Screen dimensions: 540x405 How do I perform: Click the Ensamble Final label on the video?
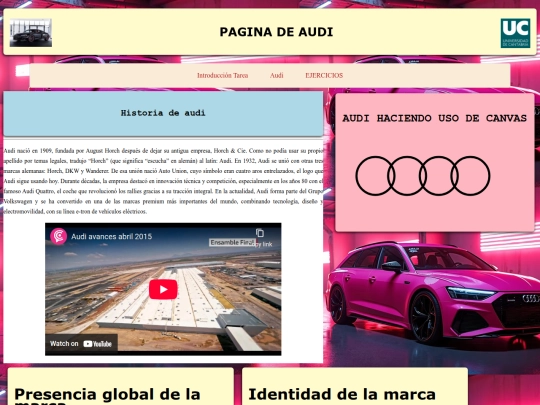[232, 242]
